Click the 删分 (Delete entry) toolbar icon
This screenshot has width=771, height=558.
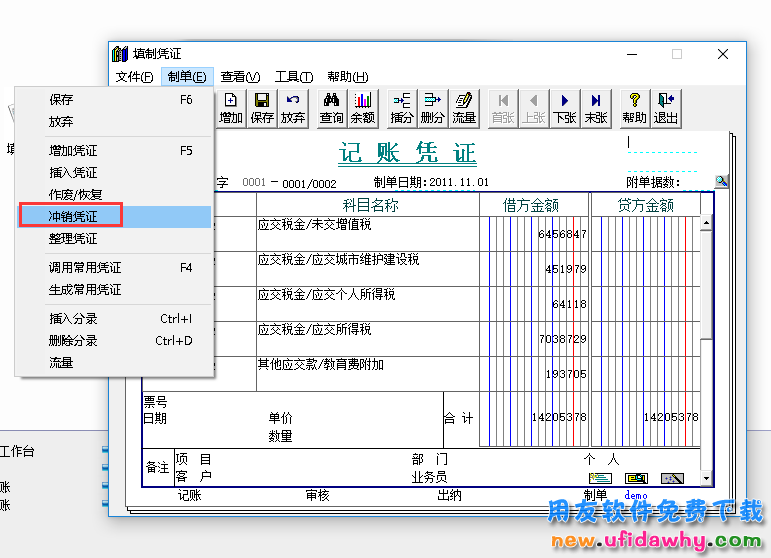(x=432, y=108)
